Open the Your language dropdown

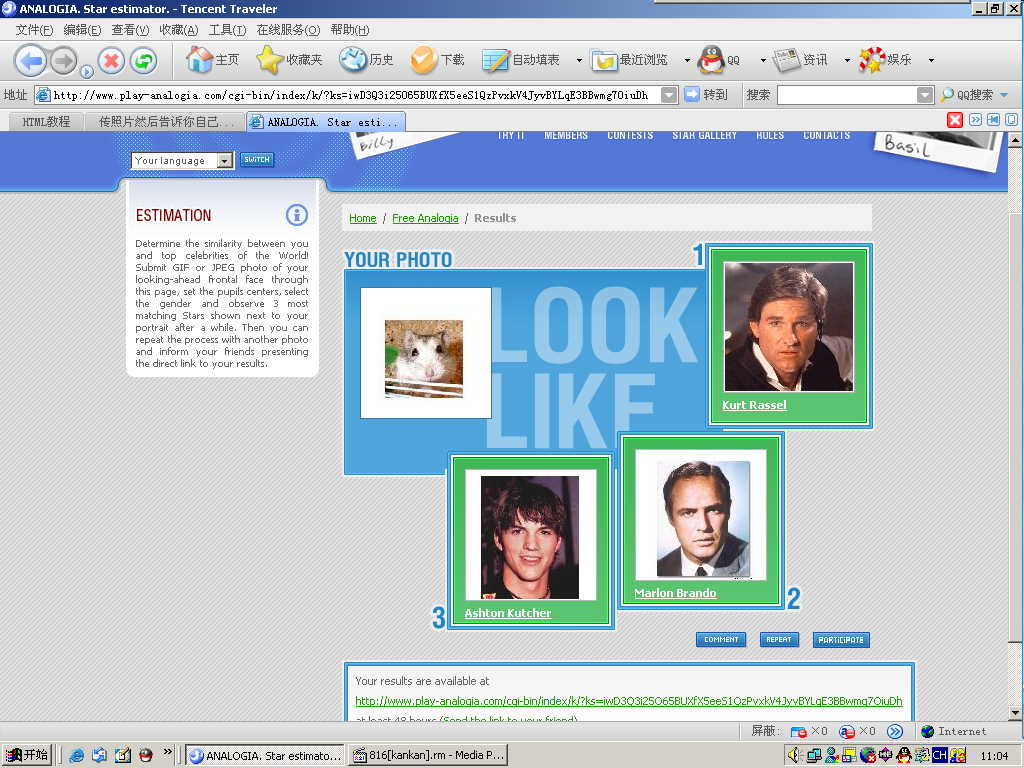tap(182, 161)
